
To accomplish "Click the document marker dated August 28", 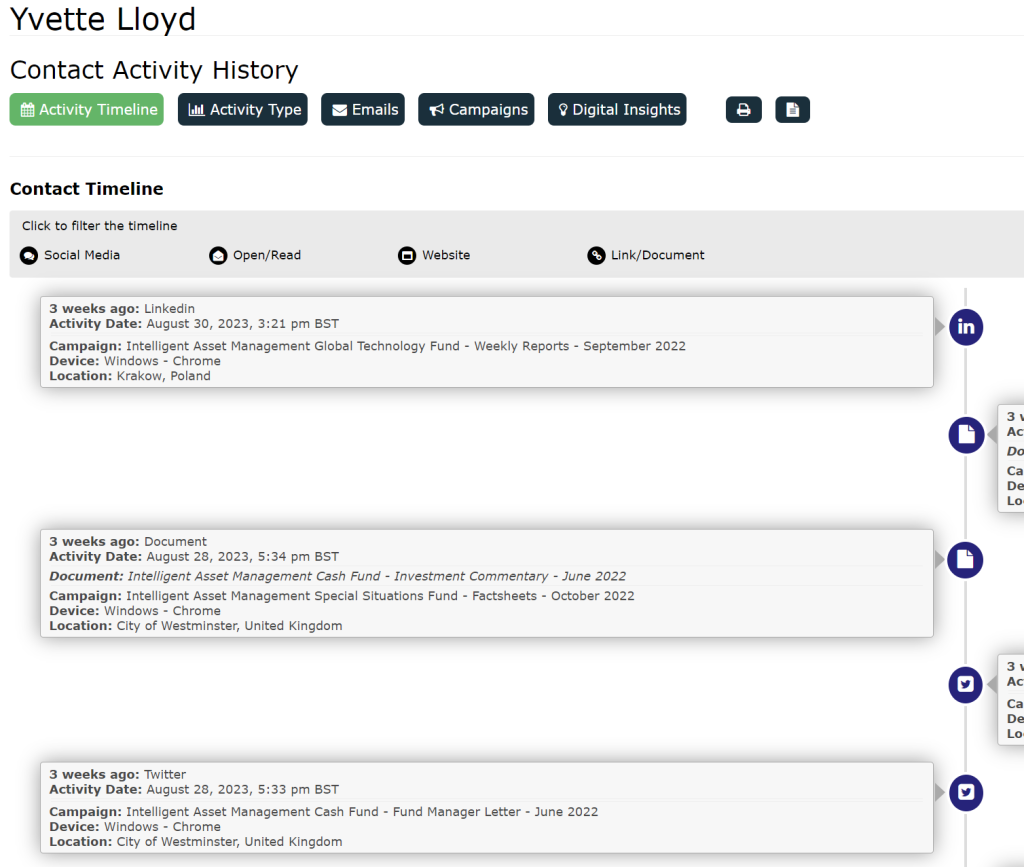I will click(x=965, y=560).
